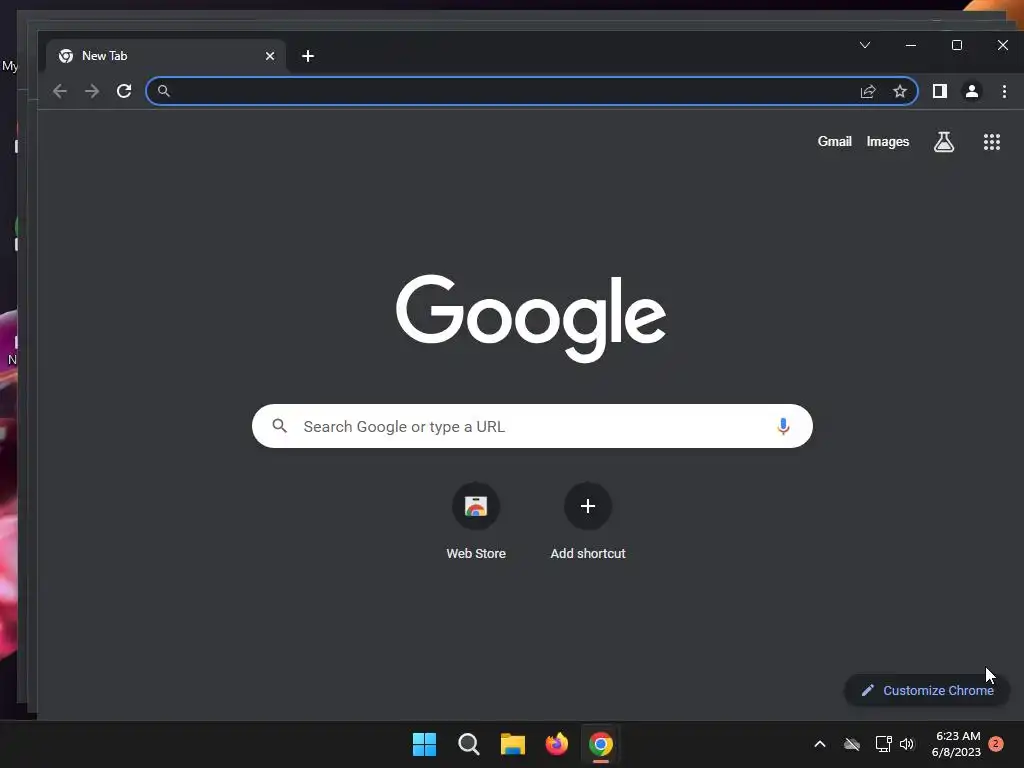1024x768 pixels.
Task: Go forward using the forward arrow
Action: (x=92, y=91)
